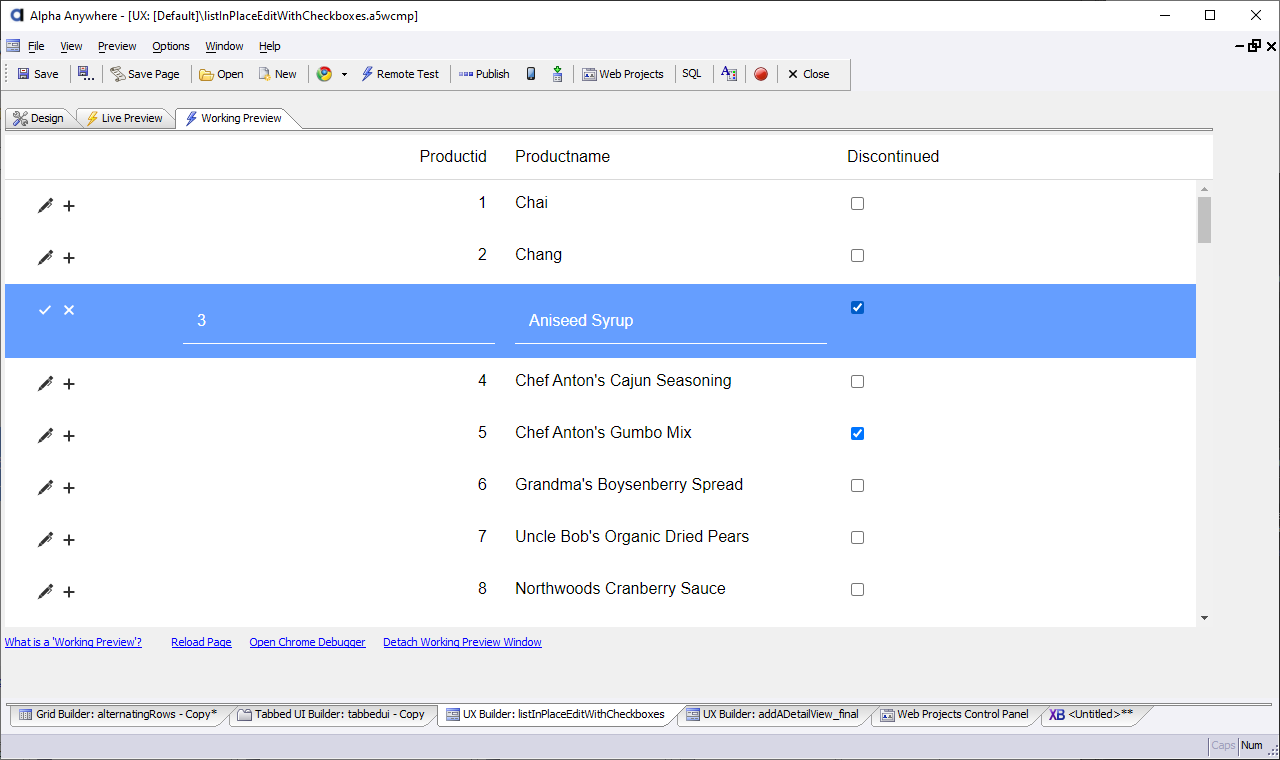Open the Options menu
1280x760 pixels.
(x=171, y=46)
